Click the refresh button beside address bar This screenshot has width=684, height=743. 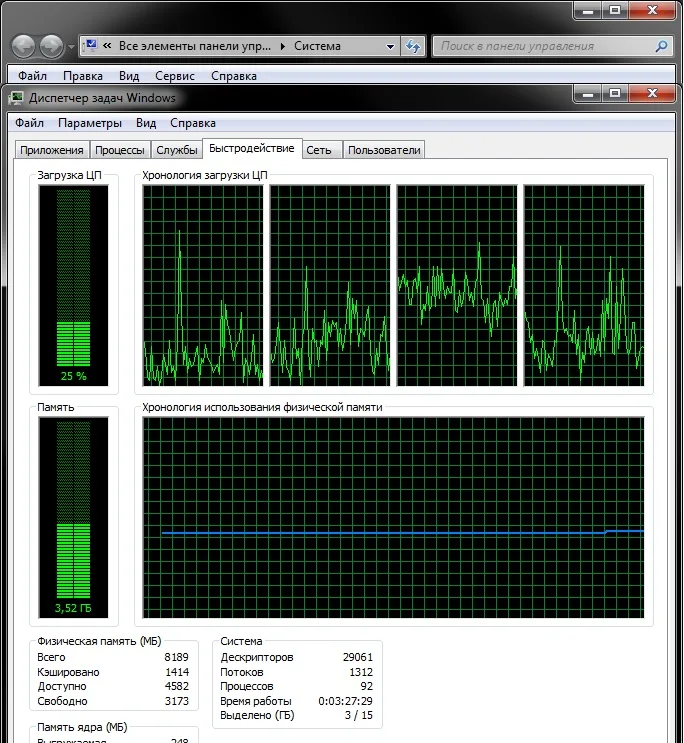pos(413,46)
